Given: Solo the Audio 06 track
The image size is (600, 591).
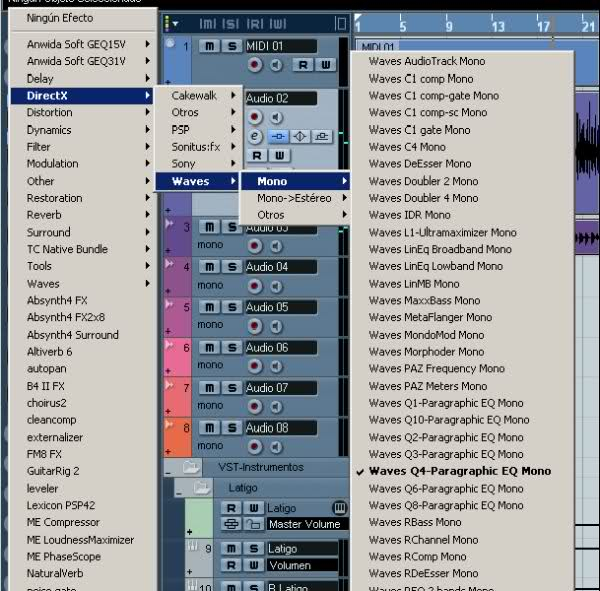Looking at the screenshot, I should [x=231, y=347].
